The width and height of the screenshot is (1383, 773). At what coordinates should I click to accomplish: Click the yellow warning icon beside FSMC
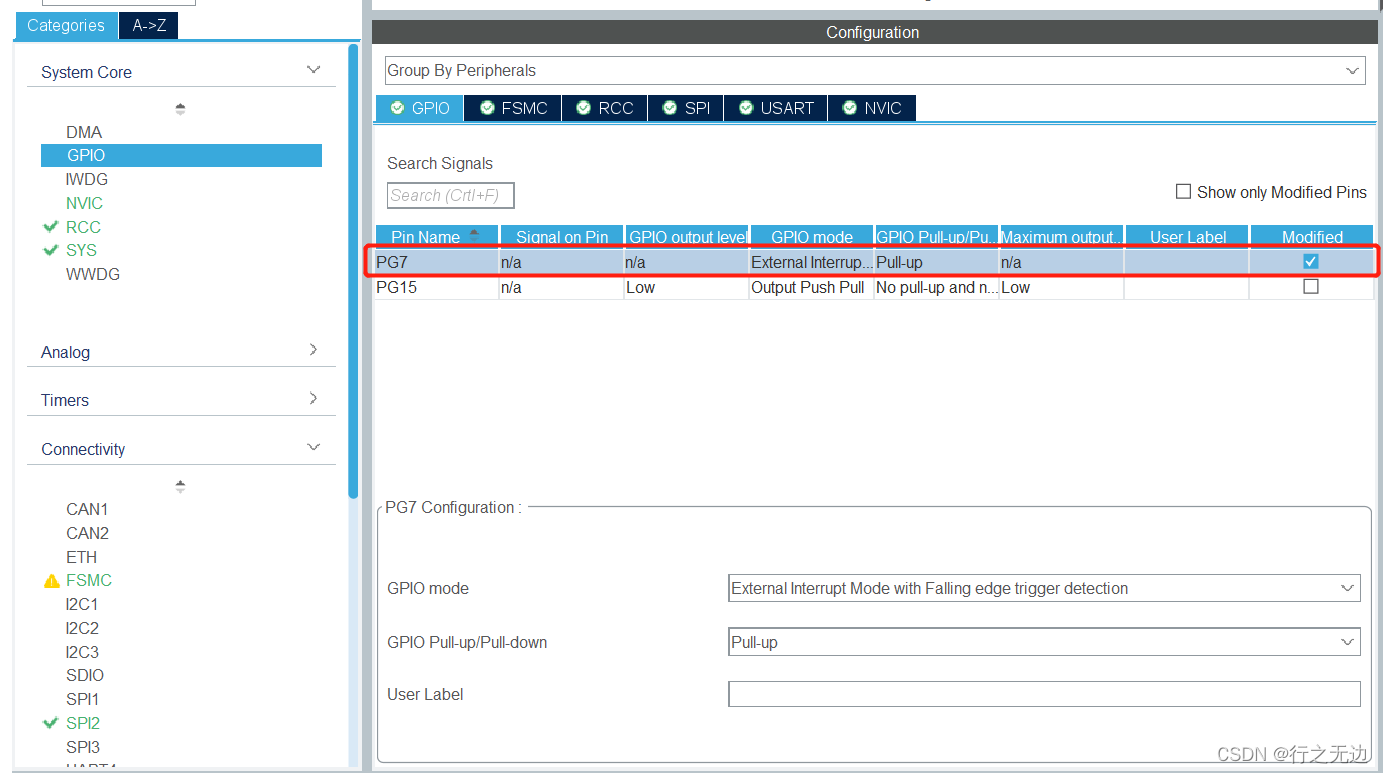52,580
